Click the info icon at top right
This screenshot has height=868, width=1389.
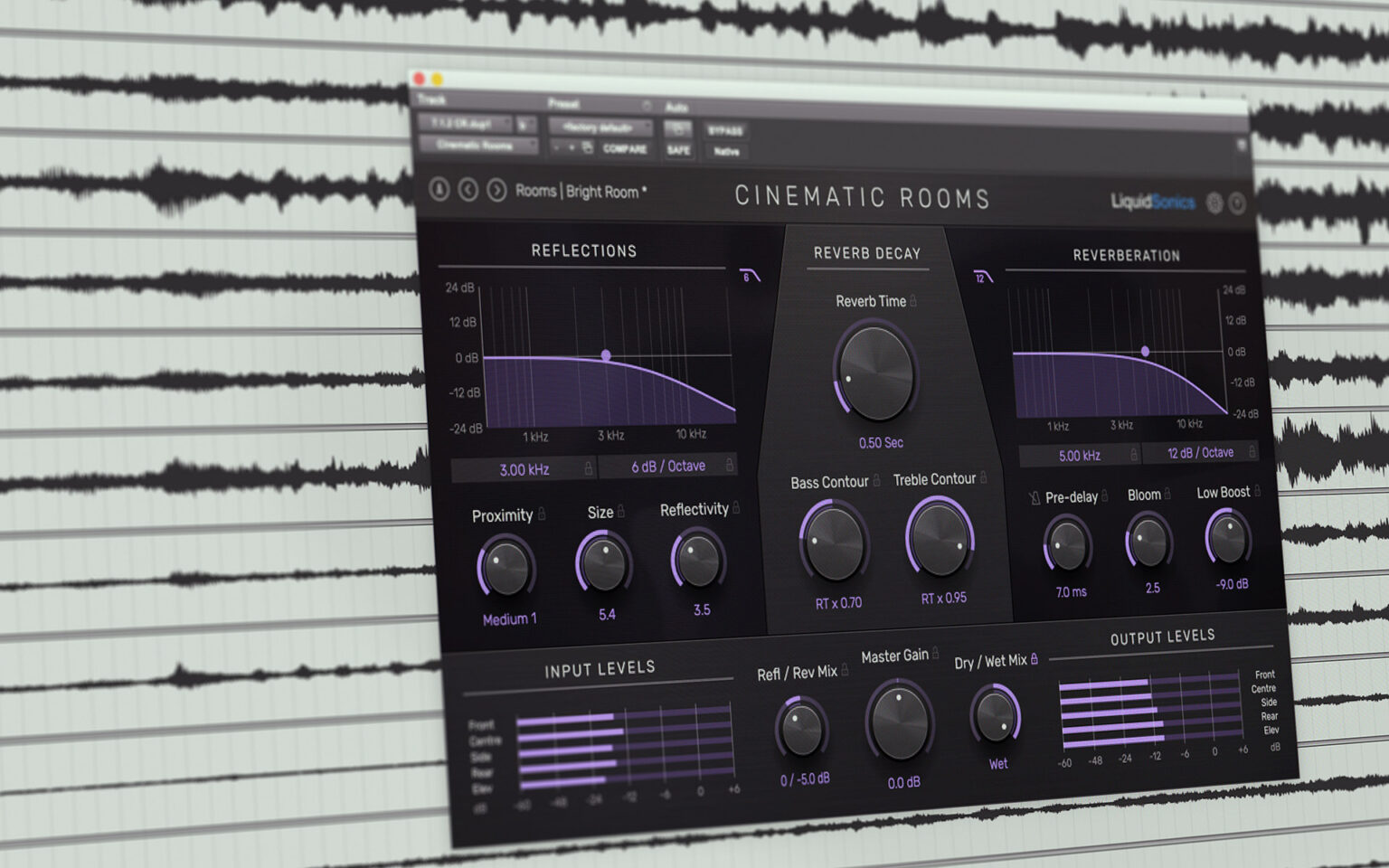coord(1237,203)
